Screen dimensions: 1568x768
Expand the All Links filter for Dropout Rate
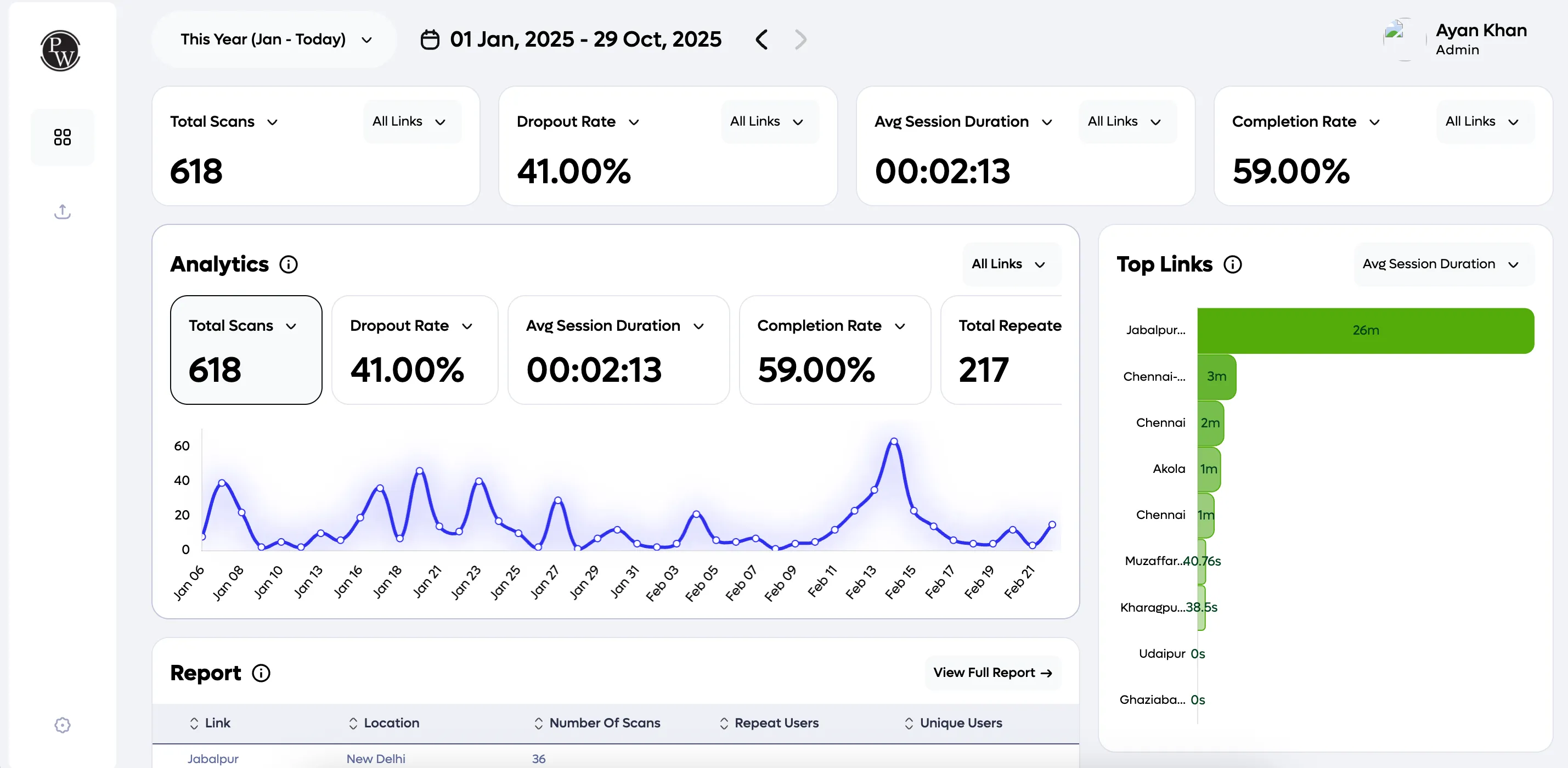pyautogui.click(x=768, y=121)
